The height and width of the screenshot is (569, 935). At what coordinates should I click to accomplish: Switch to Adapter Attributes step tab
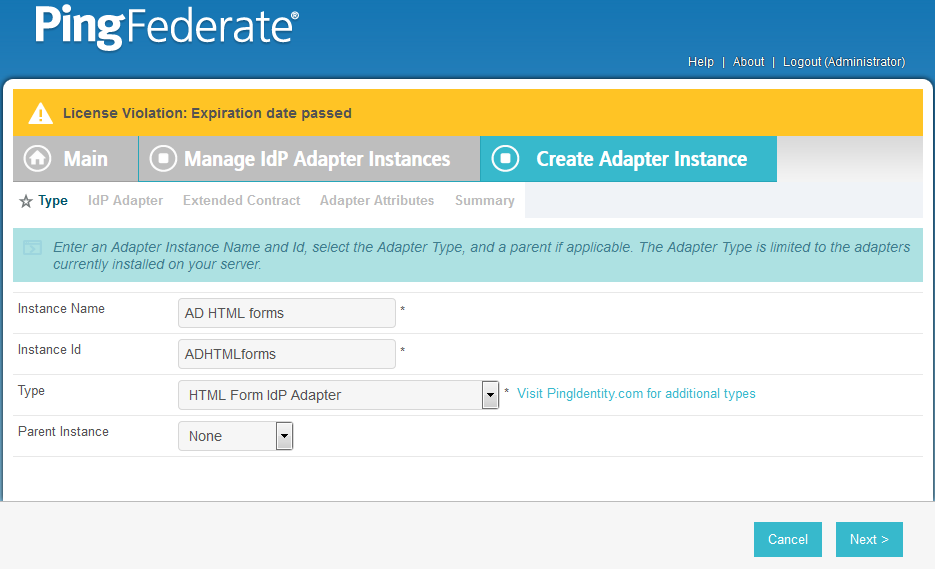click(x=377, y=200)
